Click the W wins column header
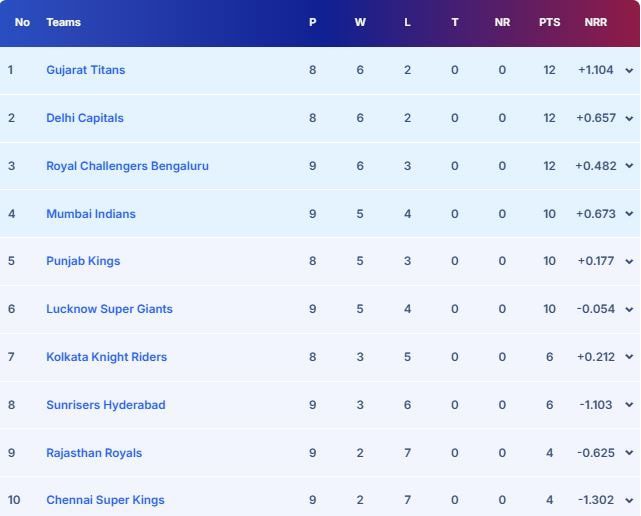Viewport: 641px width, 516px height. pos(360,22)
